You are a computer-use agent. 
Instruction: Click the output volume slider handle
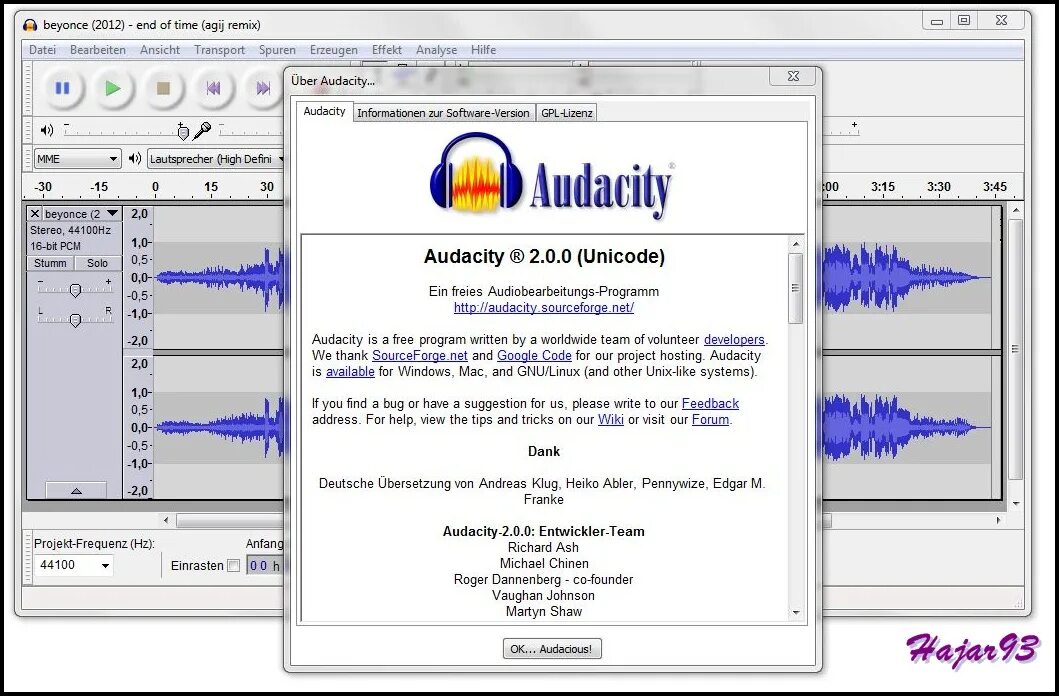pos(182,132)
